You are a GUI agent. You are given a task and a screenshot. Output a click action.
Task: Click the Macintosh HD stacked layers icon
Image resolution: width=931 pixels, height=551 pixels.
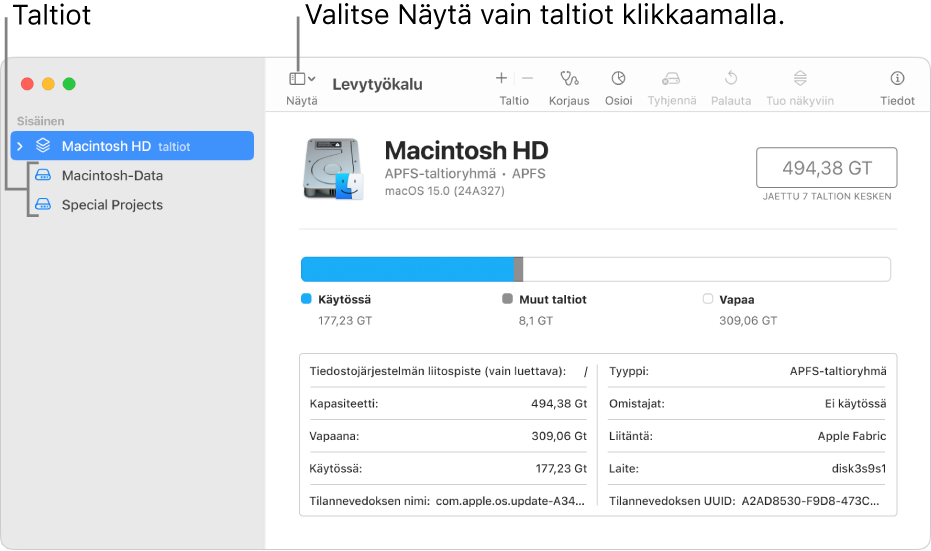[x=43, y=145]
